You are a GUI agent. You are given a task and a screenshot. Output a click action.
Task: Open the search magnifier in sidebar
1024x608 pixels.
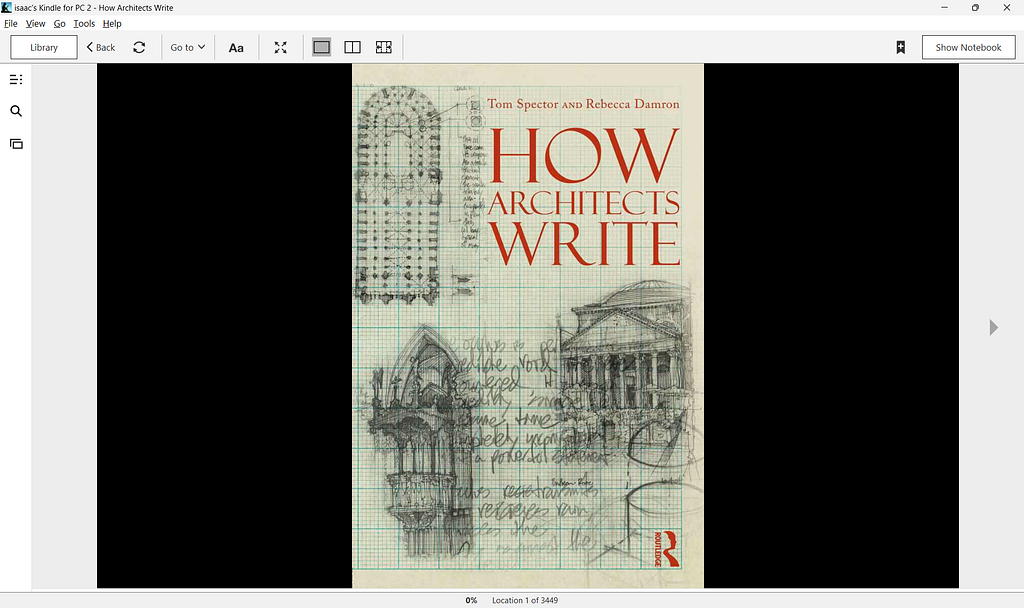point(16,111)
